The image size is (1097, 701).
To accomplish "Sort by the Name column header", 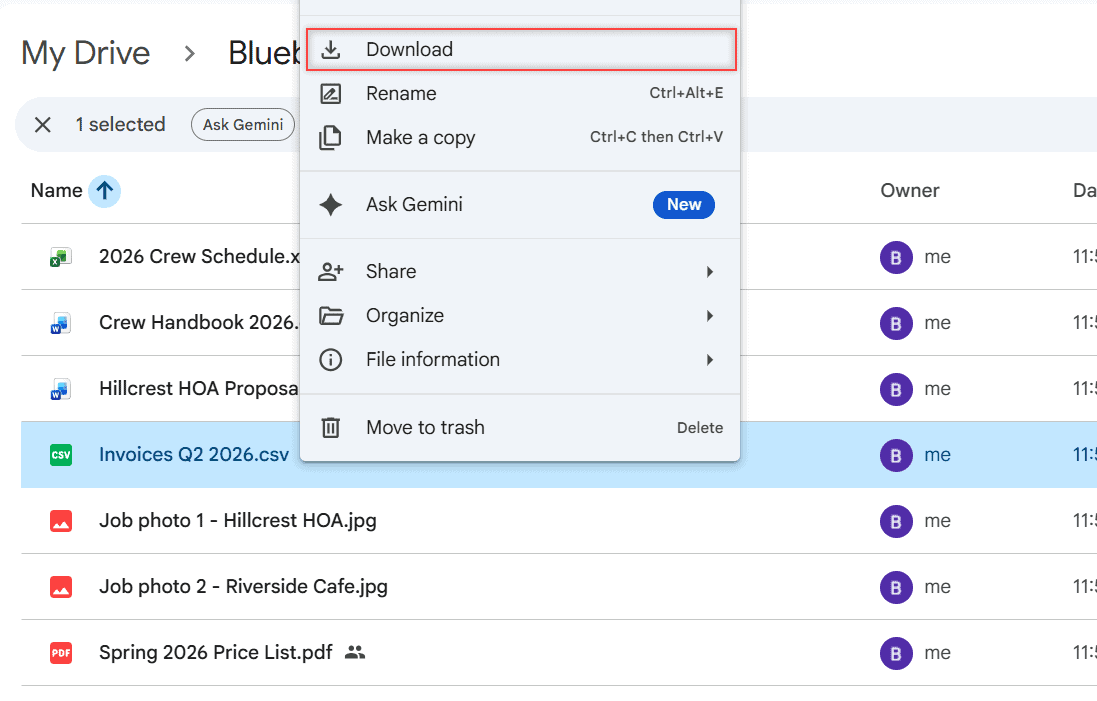I will tap(57, 190).
